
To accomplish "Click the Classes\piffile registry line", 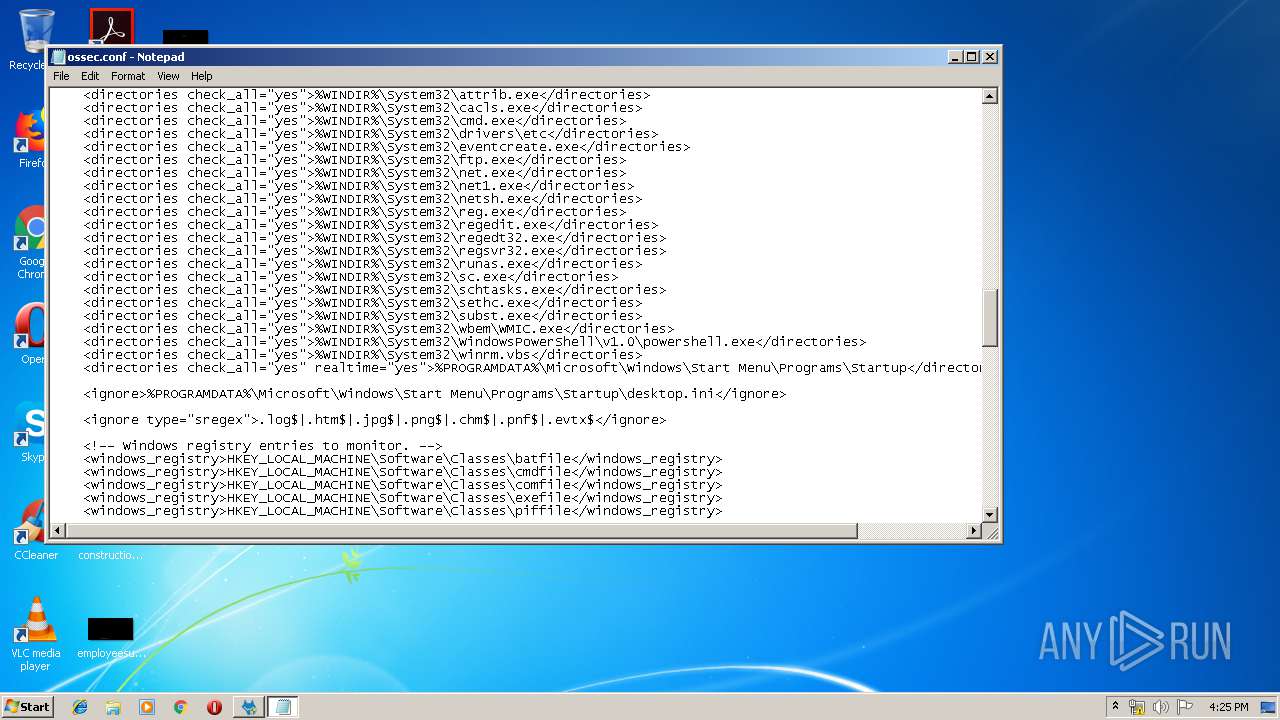I will tap(403, 511).
